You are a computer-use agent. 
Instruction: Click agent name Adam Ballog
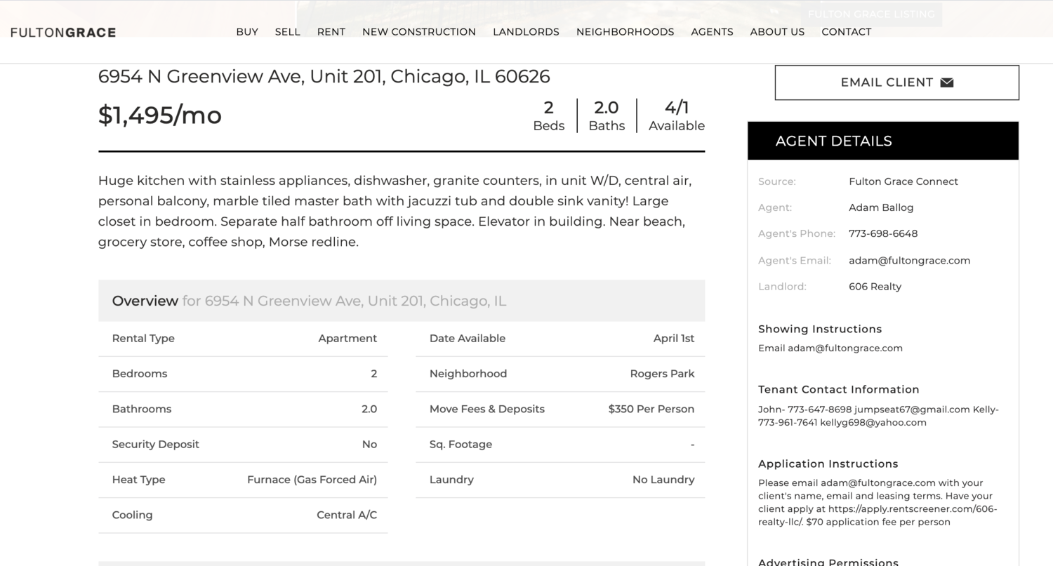[x=881, y=208]
